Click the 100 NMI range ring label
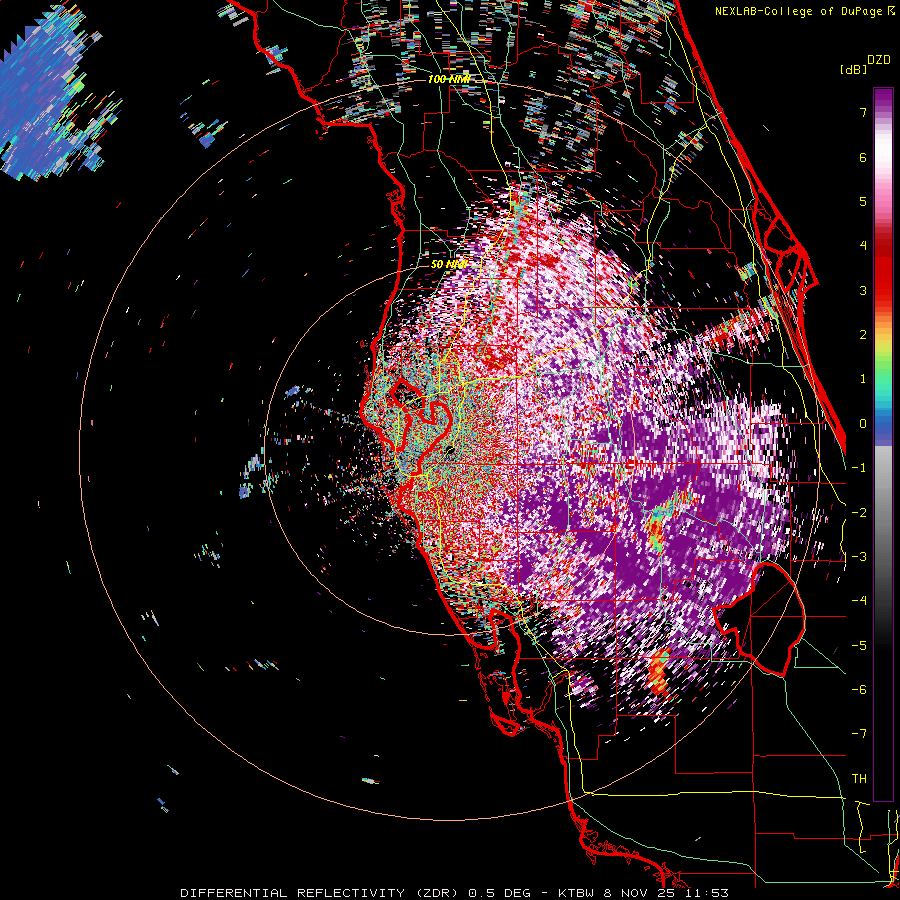The width and height of the screenshot is (900, 900). (x=449, y=79)
